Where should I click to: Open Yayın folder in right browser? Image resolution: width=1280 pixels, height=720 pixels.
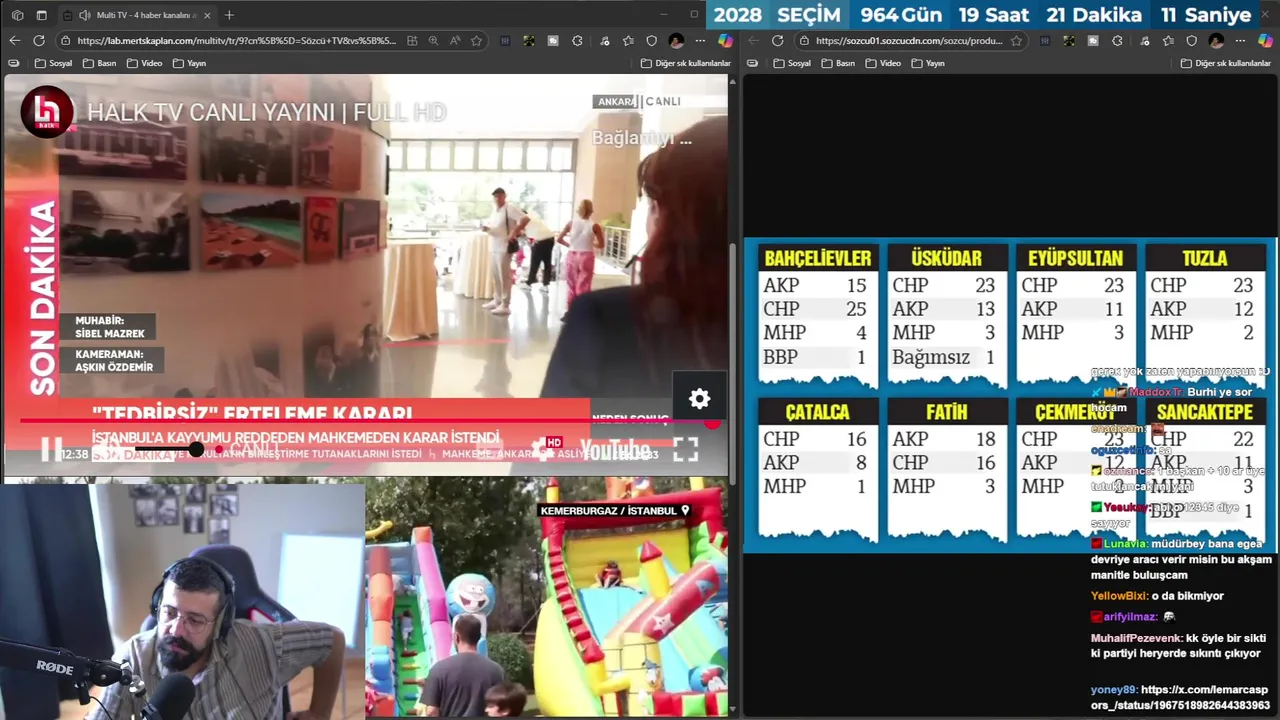(927, 63)
